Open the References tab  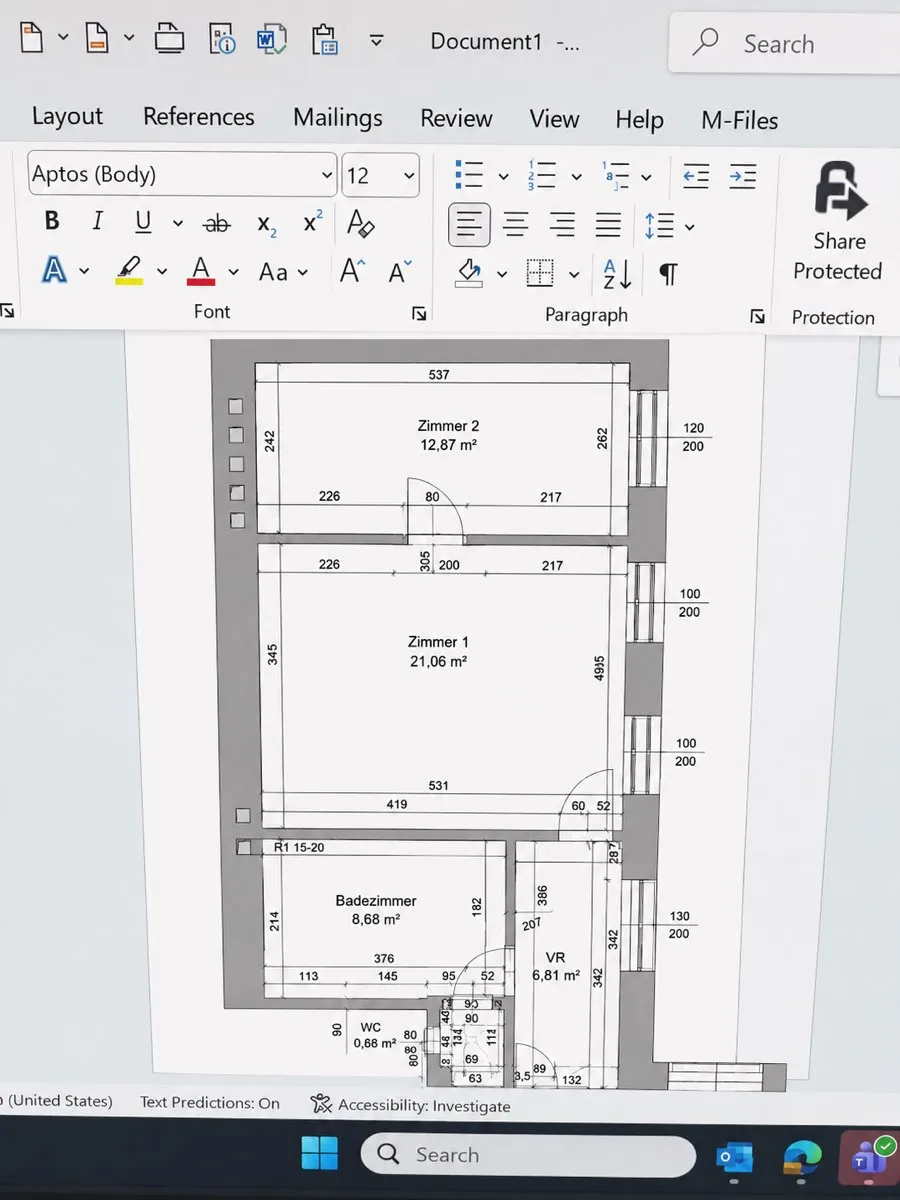click(198, 116)
